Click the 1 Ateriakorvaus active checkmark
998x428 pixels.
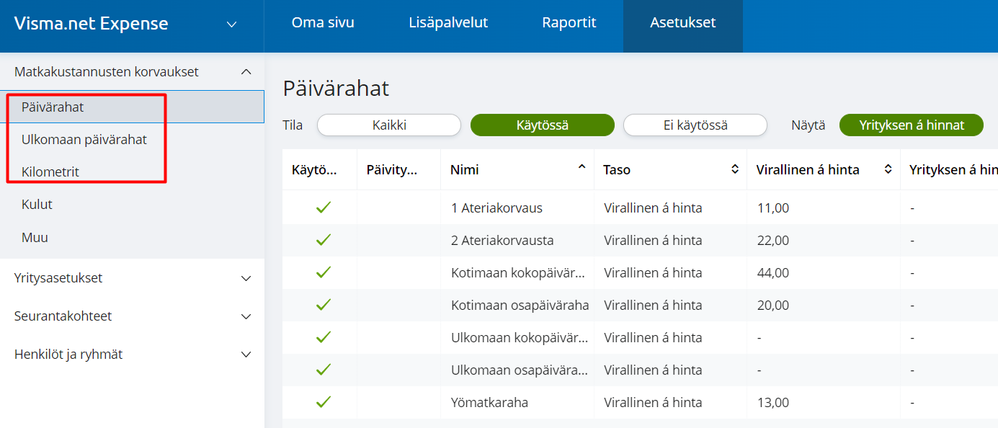(x=324, y=207)
